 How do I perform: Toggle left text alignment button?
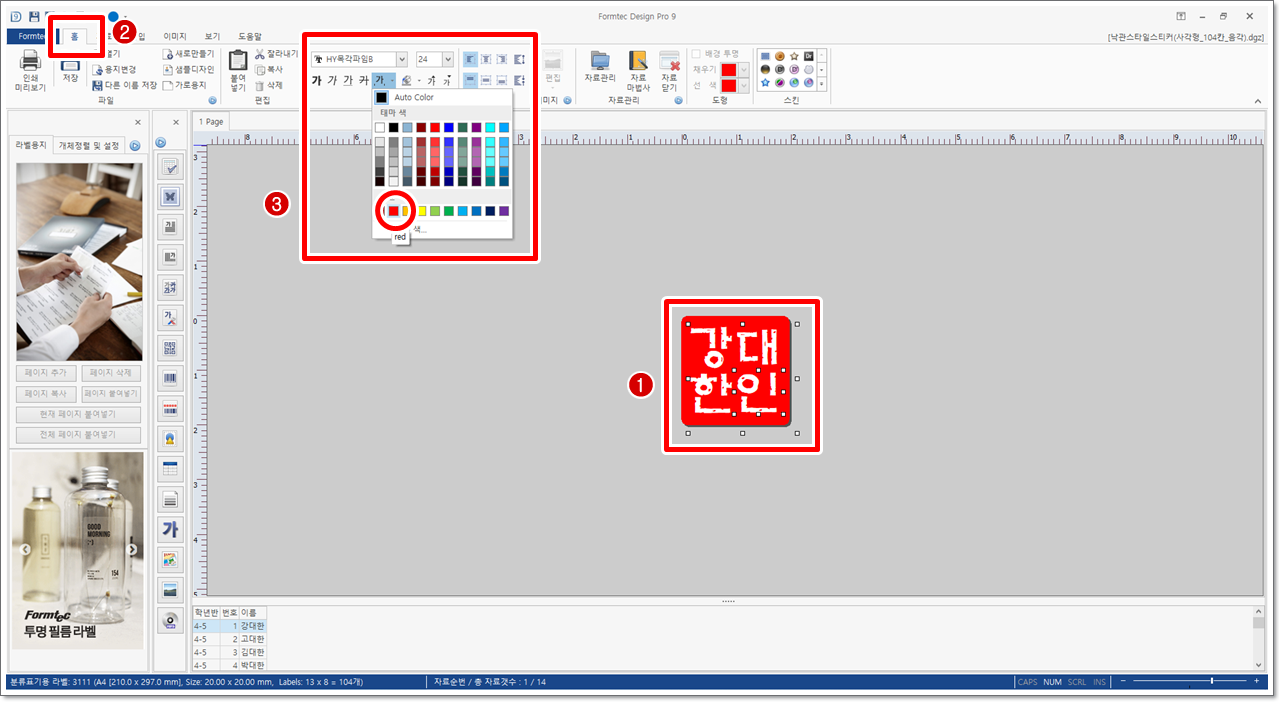(x=470, y=60)
